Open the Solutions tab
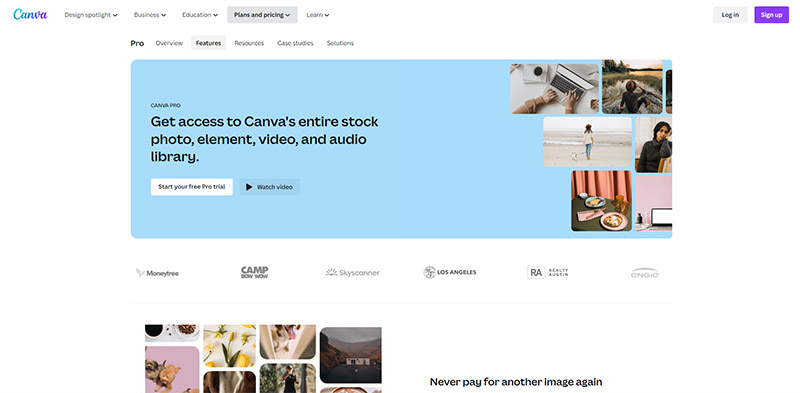Image resolution: width=800 pixels, height=393 pixels. point(340,43)
